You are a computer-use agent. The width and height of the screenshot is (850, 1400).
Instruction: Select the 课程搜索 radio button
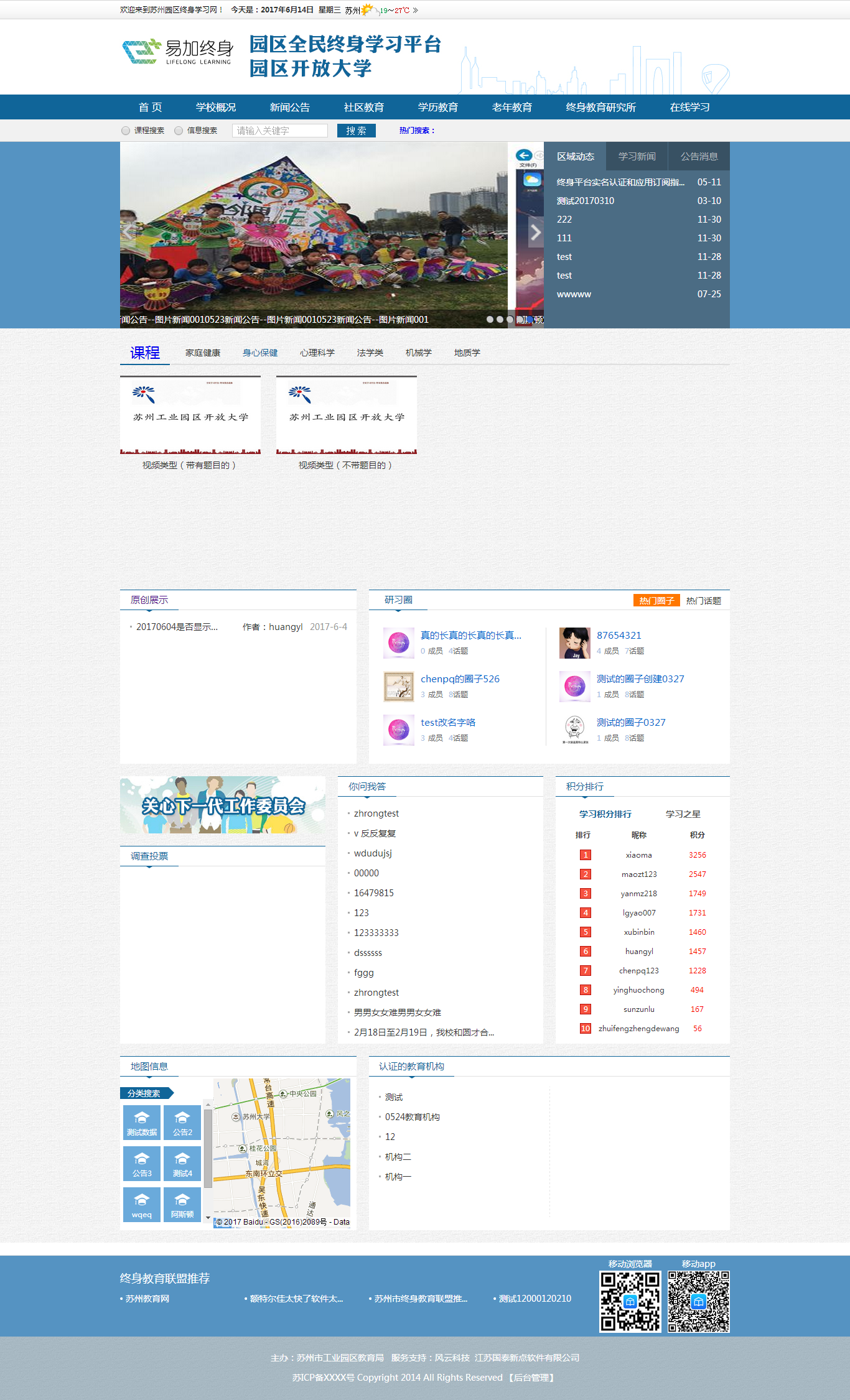126,131
